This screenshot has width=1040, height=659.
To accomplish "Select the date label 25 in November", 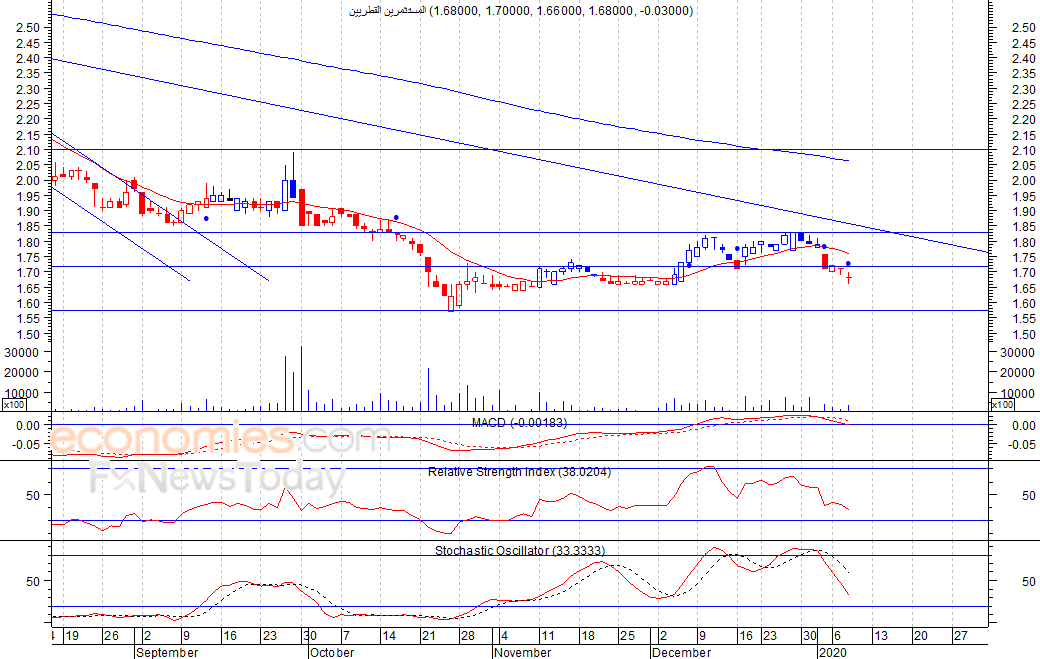I will point(627,636).
